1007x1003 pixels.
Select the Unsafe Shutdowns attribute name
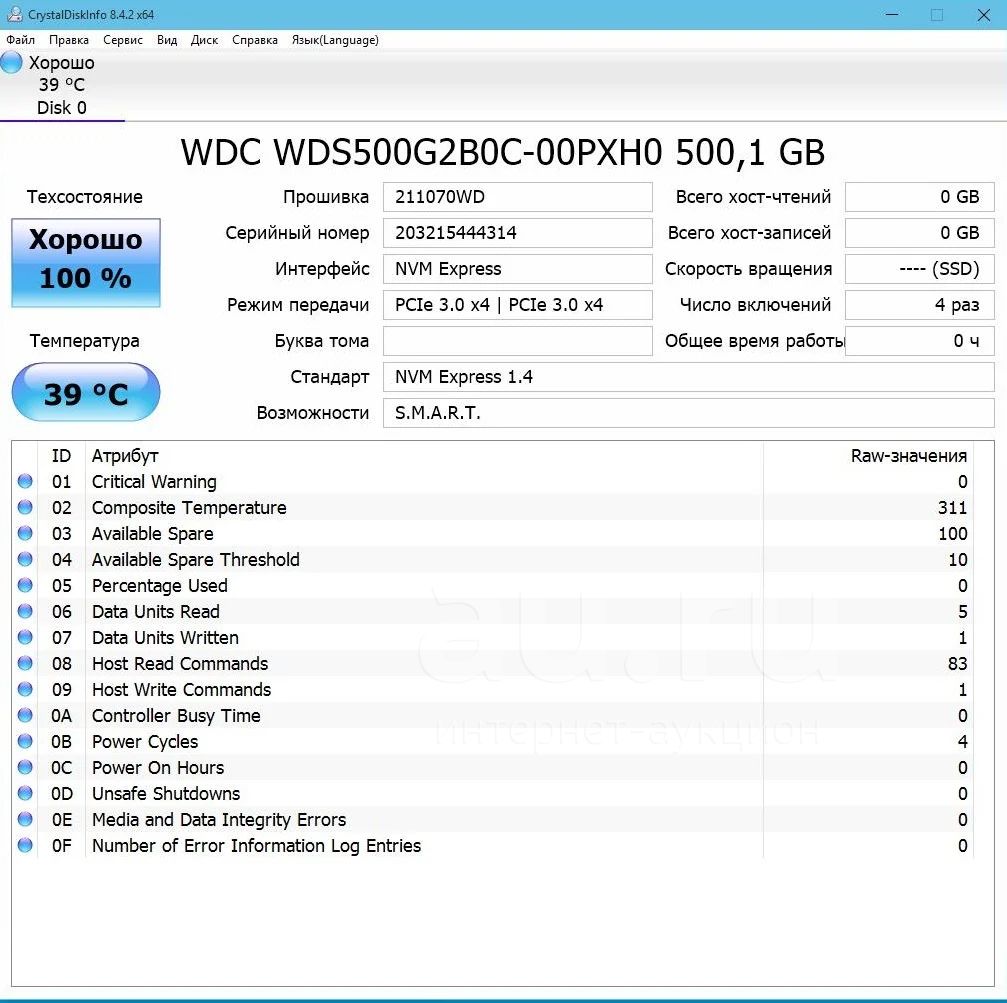(166, 794)
